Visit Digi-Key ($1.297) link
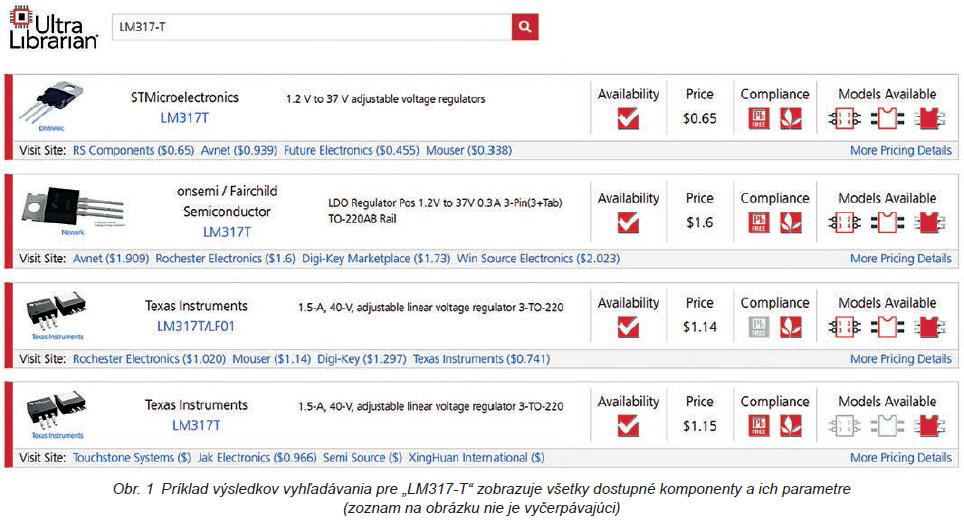 coord(362,358)
